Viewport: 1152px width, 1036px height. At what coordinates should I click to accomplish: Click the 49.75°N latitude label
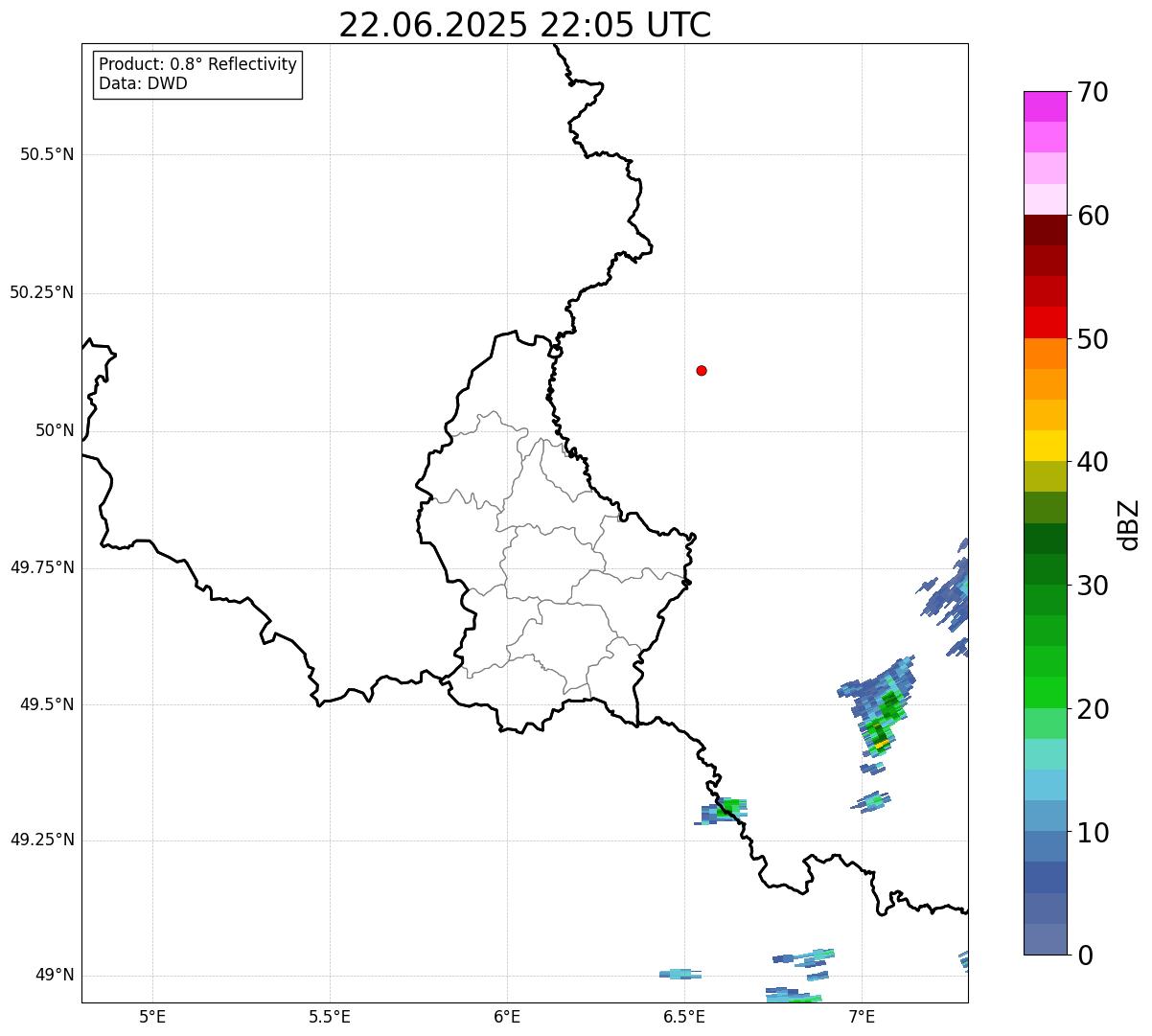[42, 567]
